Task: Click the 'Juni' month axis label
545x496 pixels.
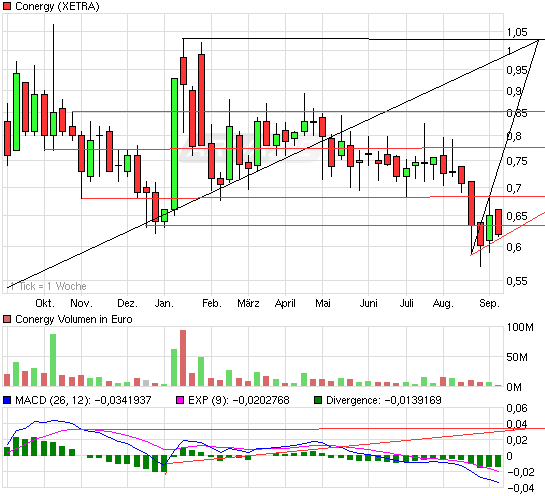Action: pos(368,303)
